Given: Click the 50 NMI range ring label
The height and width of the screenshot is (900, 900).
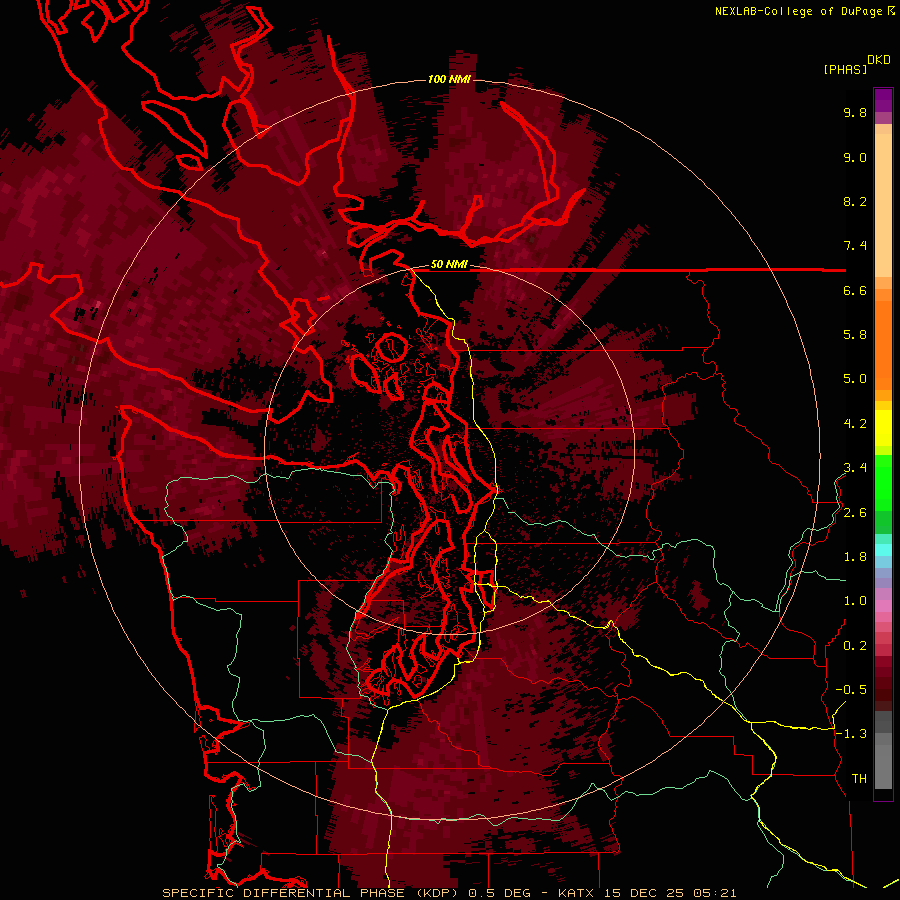Looking at the screenshot, I should 449,265.
